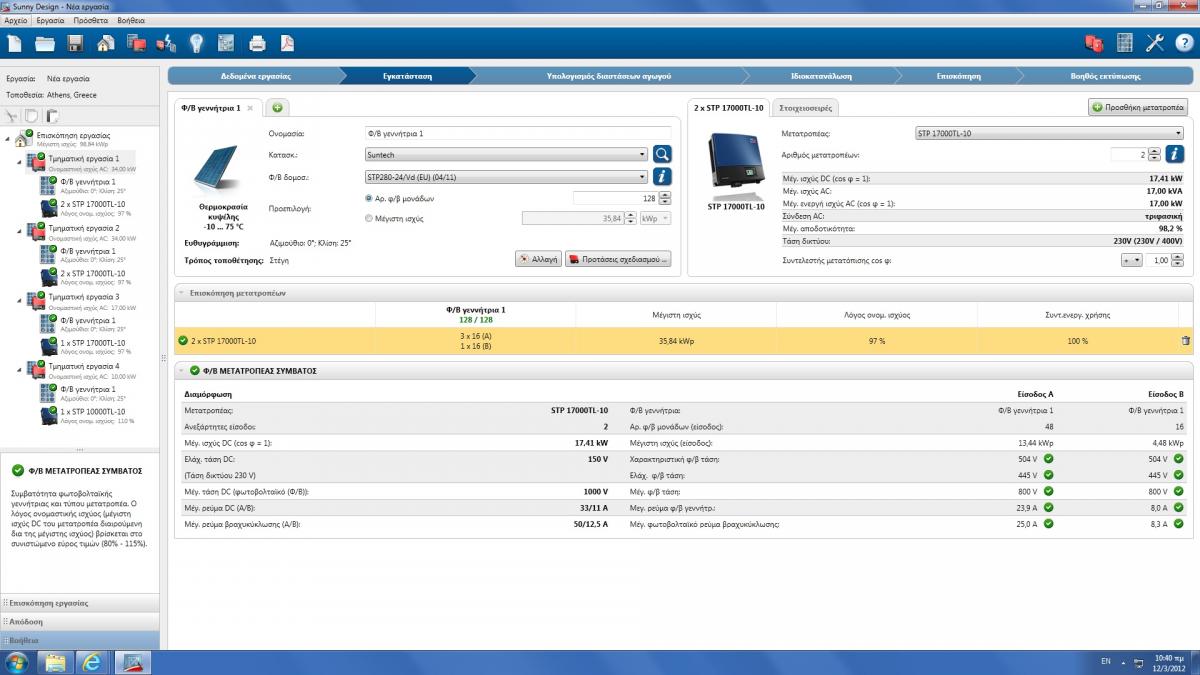
Task: Open settings with the wrench tools icon
Action: click(x=1155, y=43)
